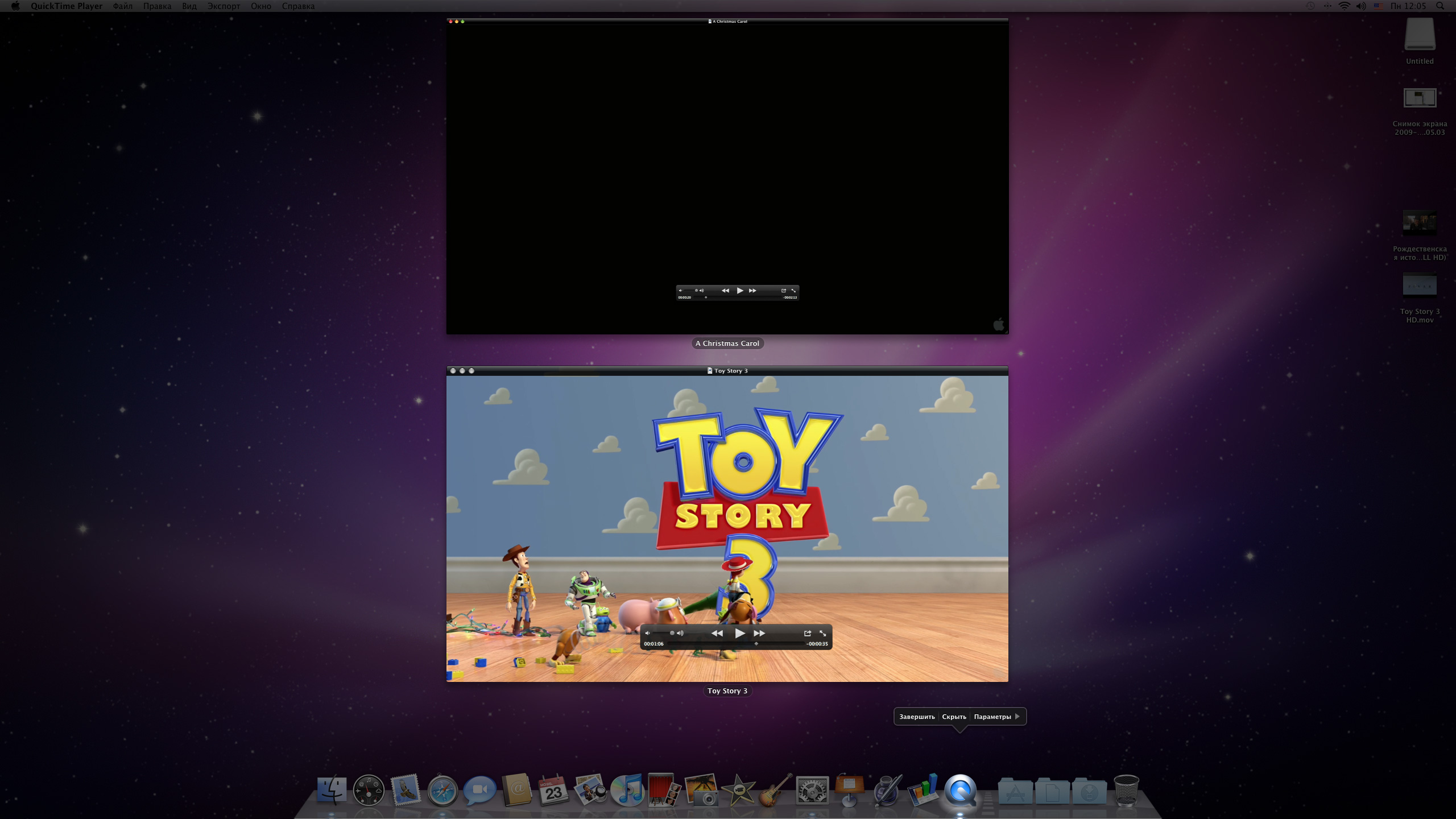Image resolution: width=1456 pixels, height=819 pixels.
Task: Open iCal from the Dock
Action: [553, 789]
